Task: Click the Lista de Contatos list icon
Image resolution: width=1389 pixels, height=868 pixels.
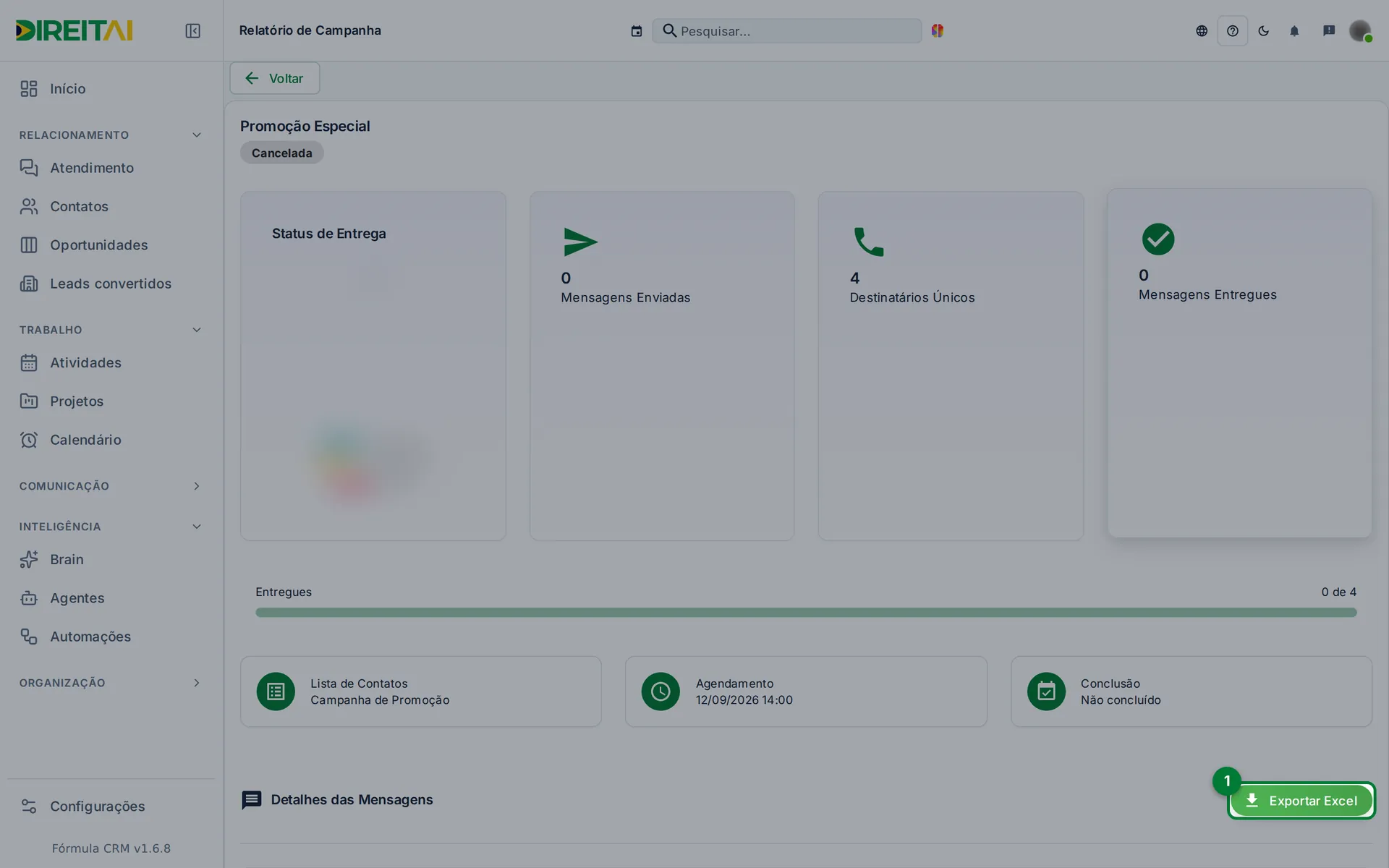Action: (276, 692)
